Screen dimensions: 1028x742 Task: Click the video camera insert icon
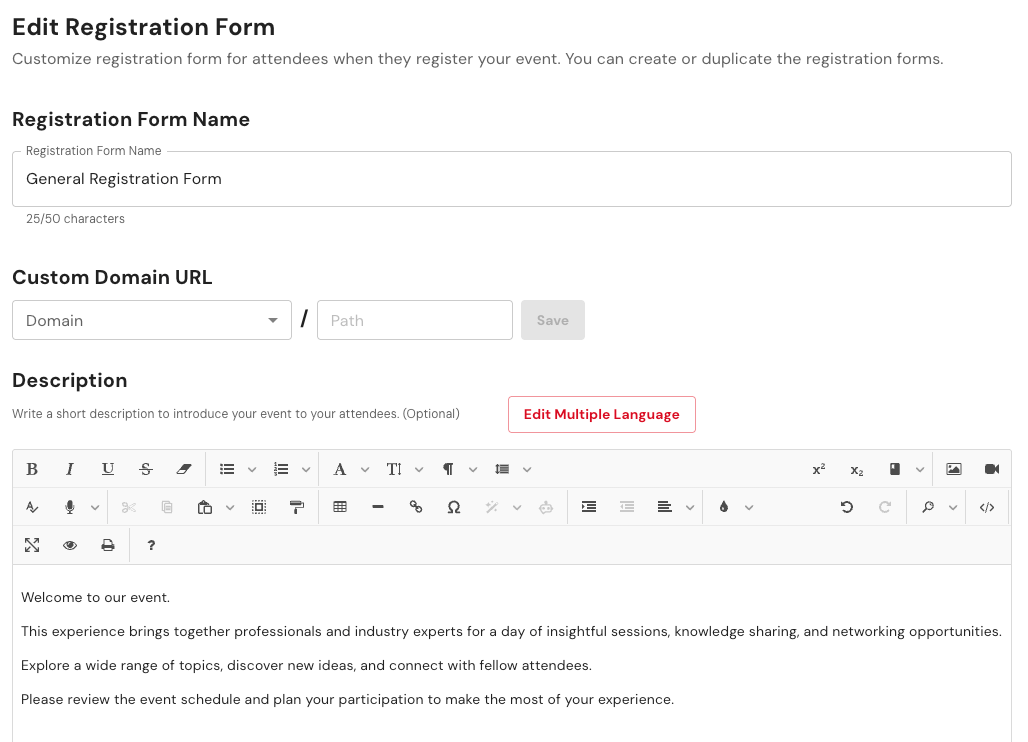coord(992,469)
